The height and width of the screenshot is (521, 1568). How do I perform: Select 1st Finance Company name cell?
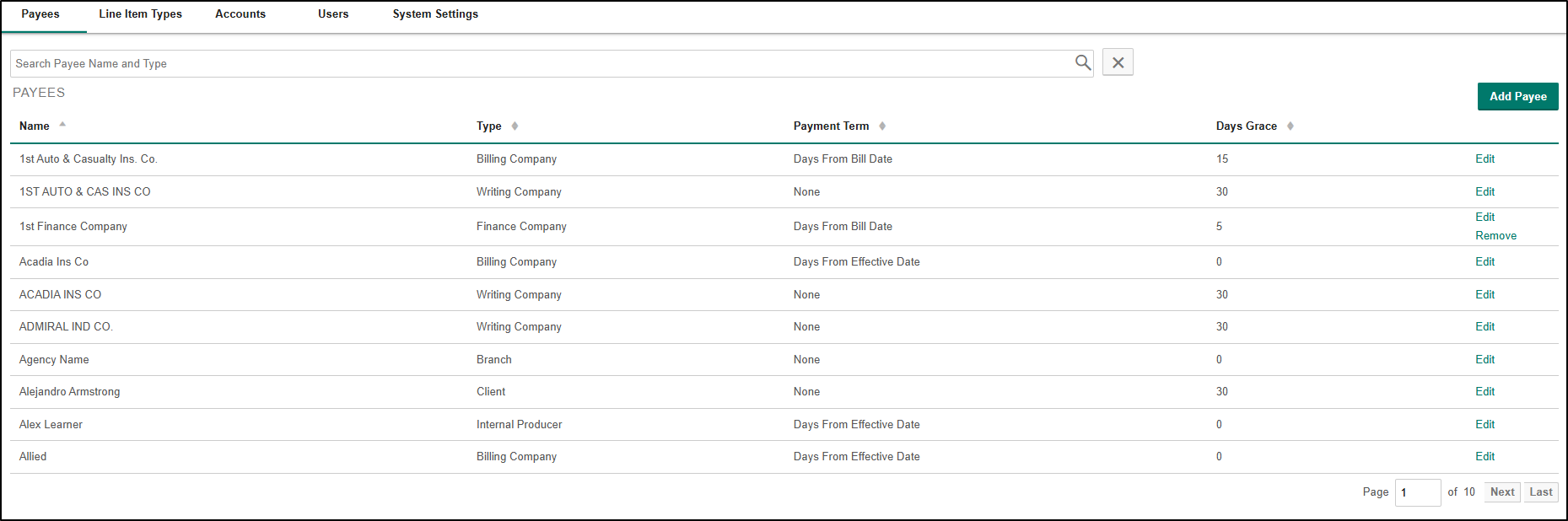point(73,226)
